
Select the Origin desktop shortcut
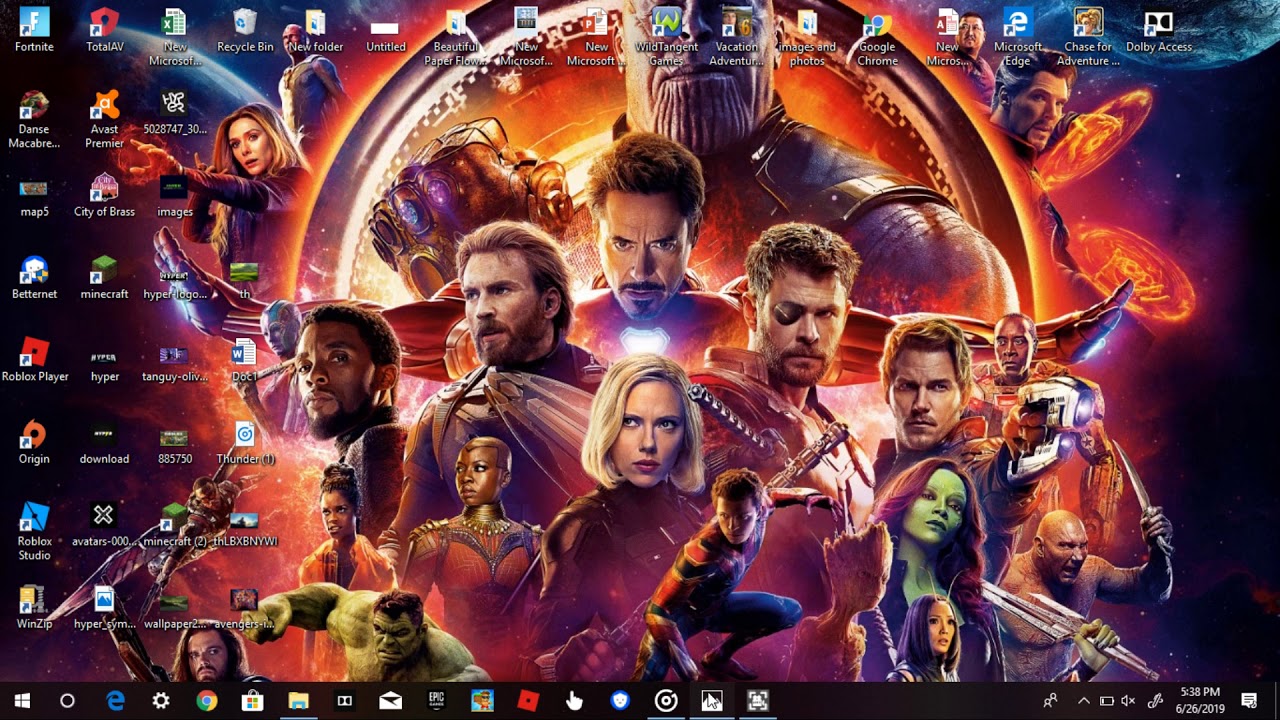(x=34, y=442)
